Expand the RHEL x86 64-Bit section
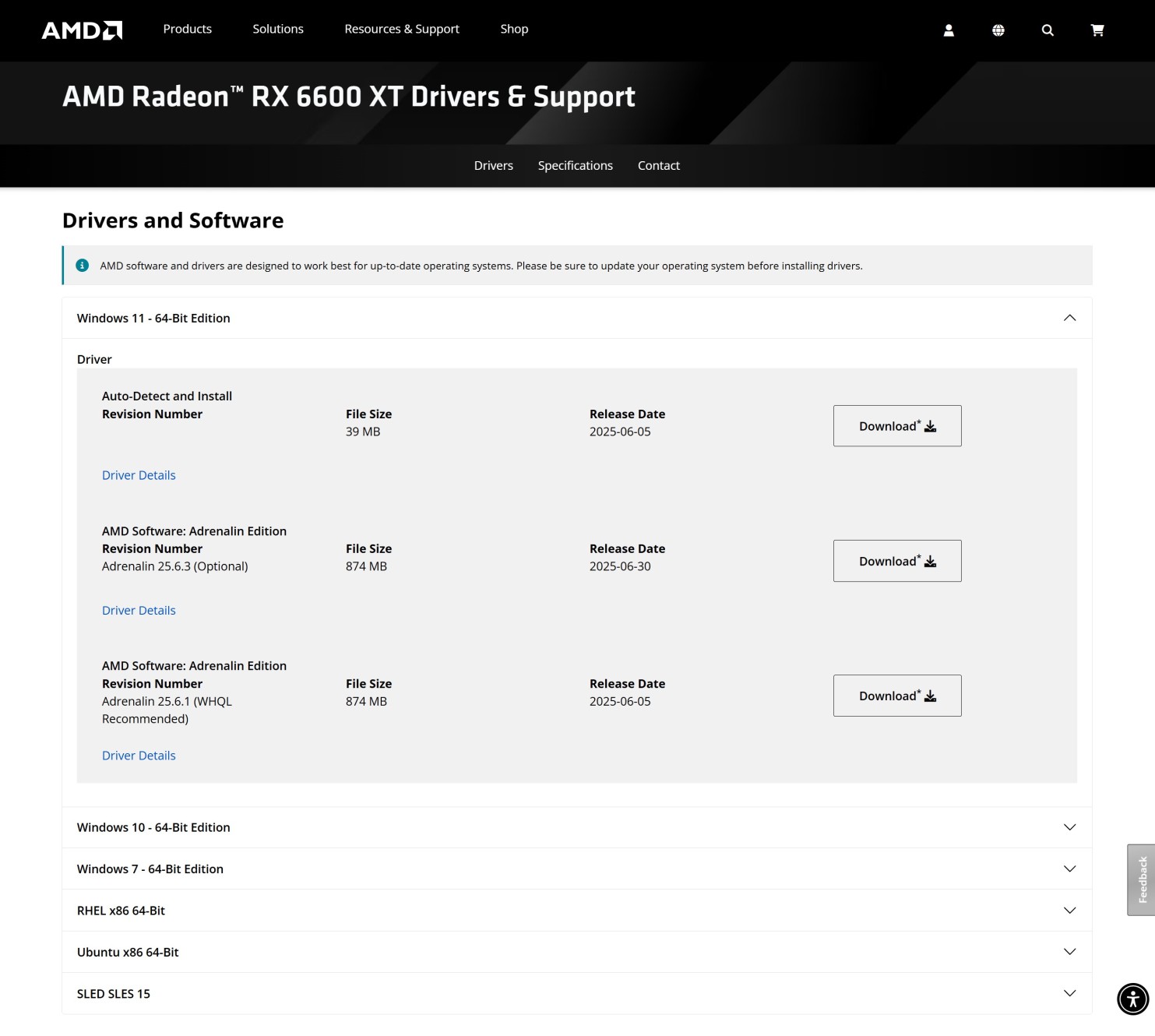 1069,911
